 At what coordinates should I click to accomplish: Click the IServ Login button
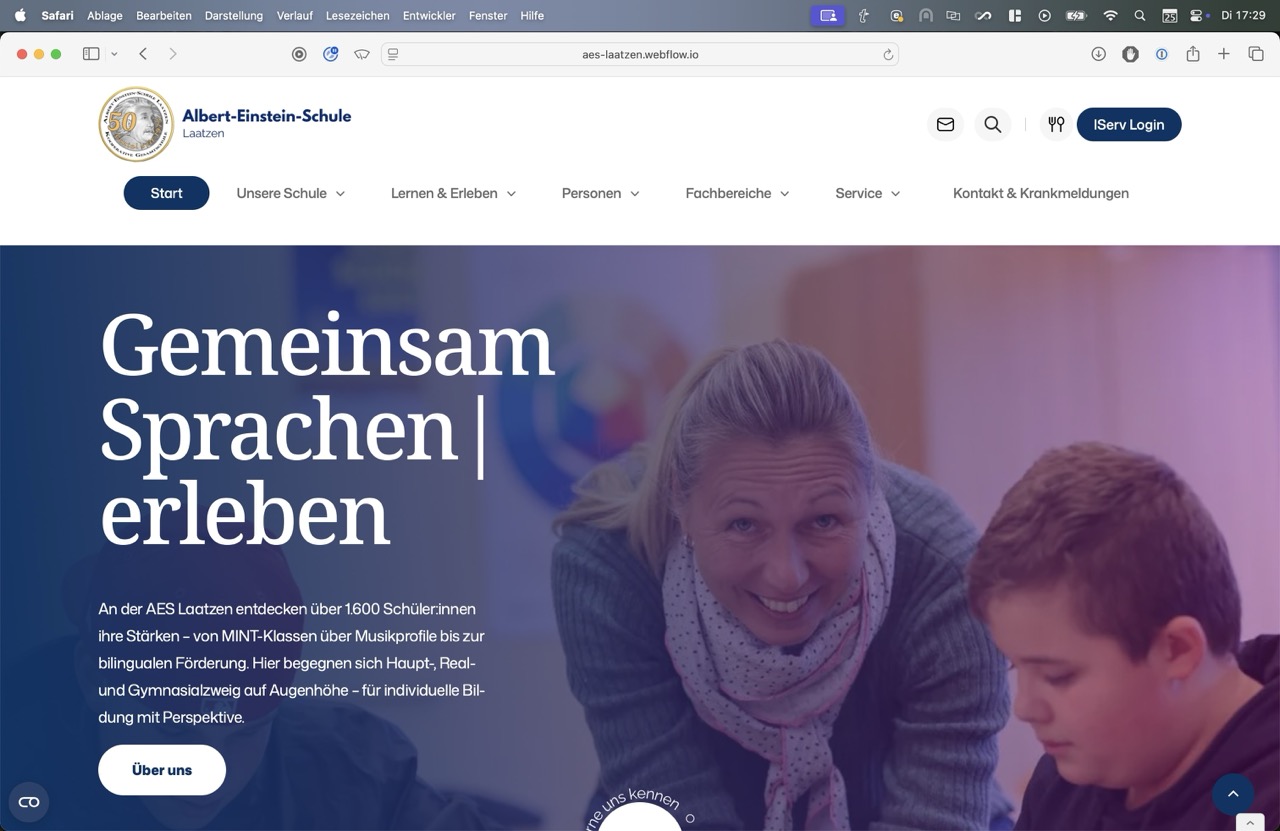click(1129, 124)
